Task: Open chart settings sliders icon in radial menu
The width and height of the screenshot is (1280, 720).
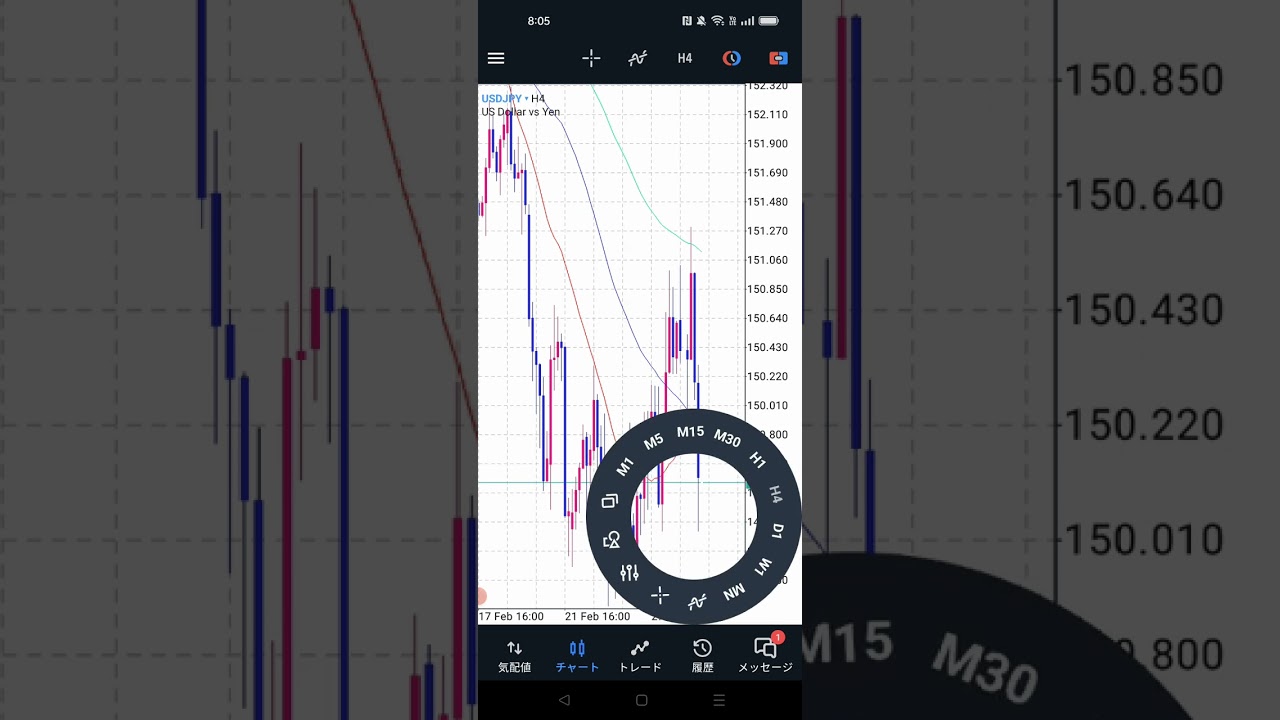Action: coord(629,573)
